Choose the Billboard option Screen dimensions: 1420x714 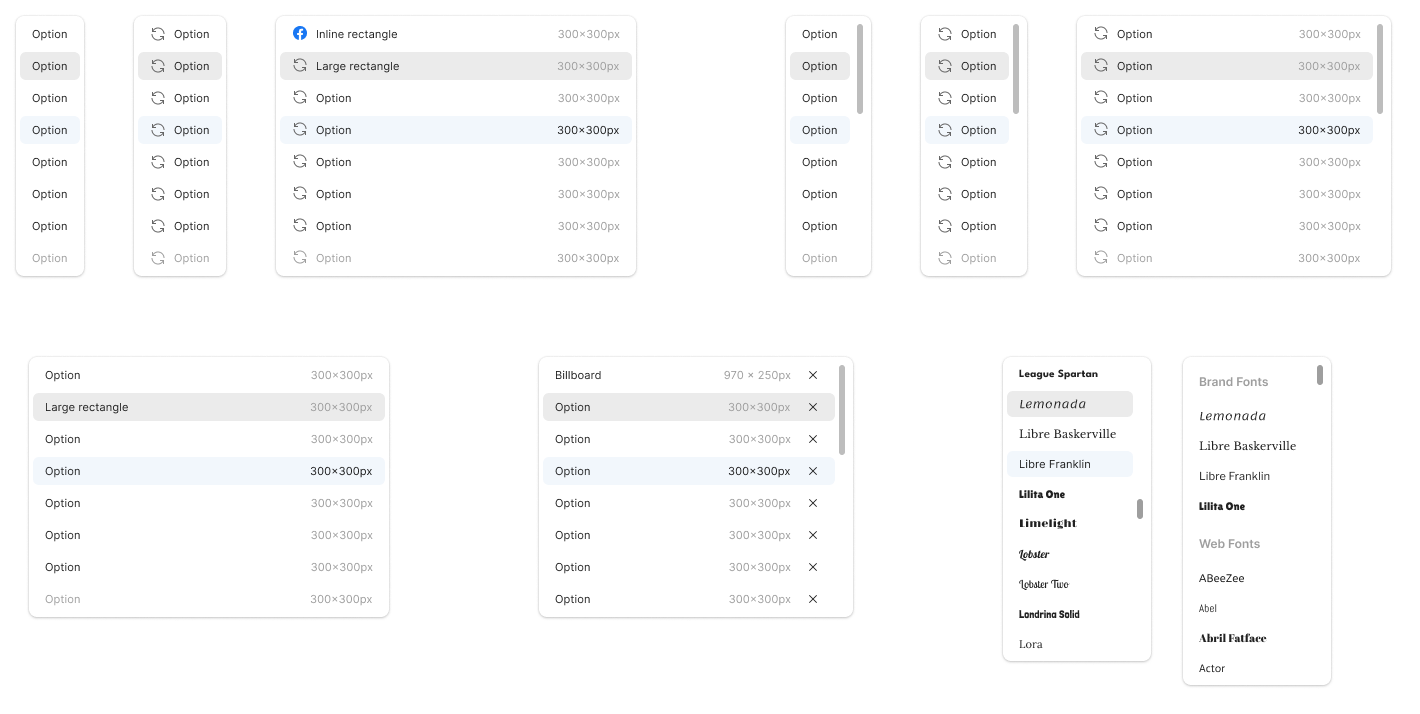pos(689,375)
